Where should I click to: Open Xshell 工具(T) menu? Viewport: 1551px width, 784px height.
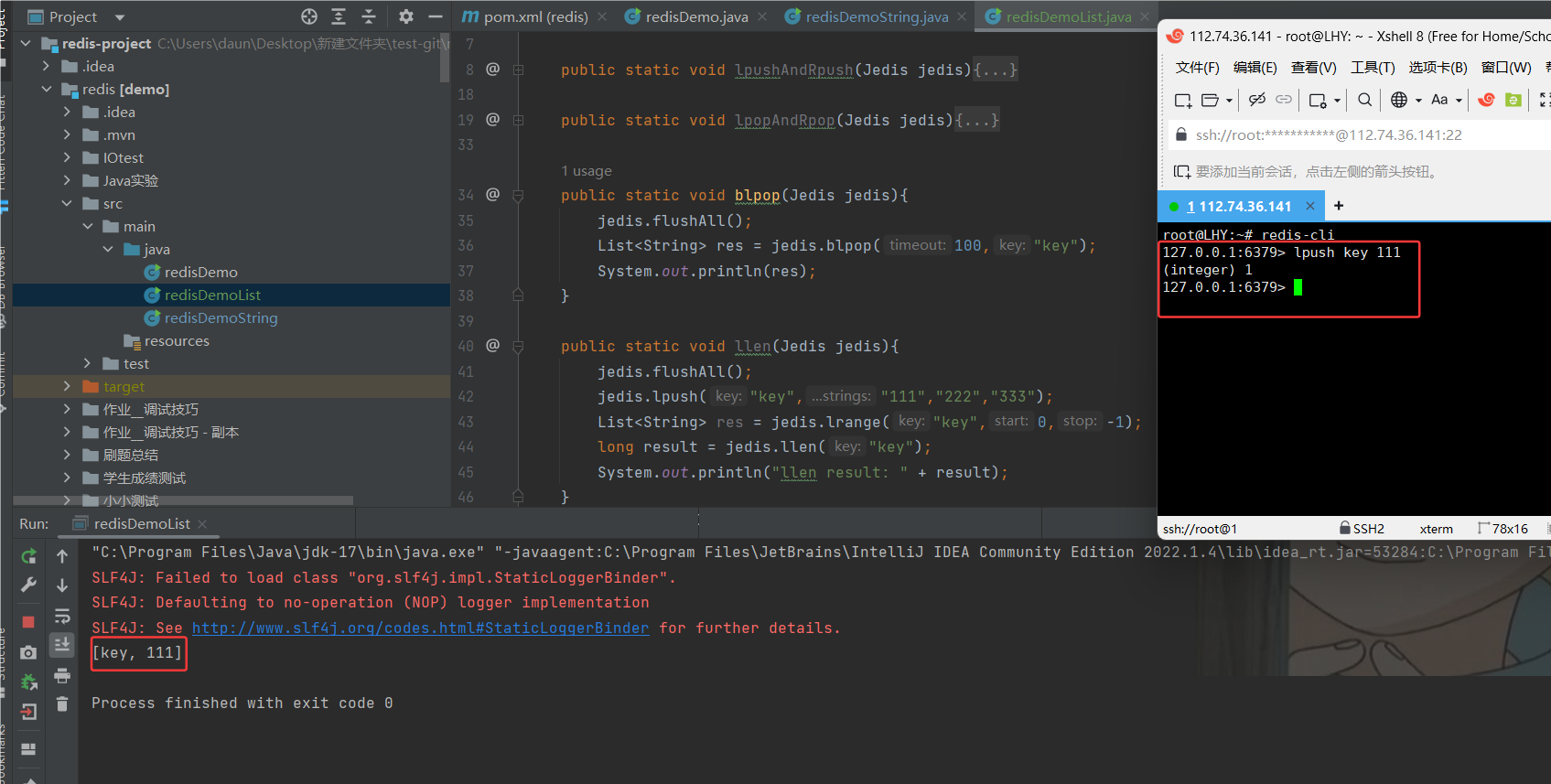tap(1373, 68)
